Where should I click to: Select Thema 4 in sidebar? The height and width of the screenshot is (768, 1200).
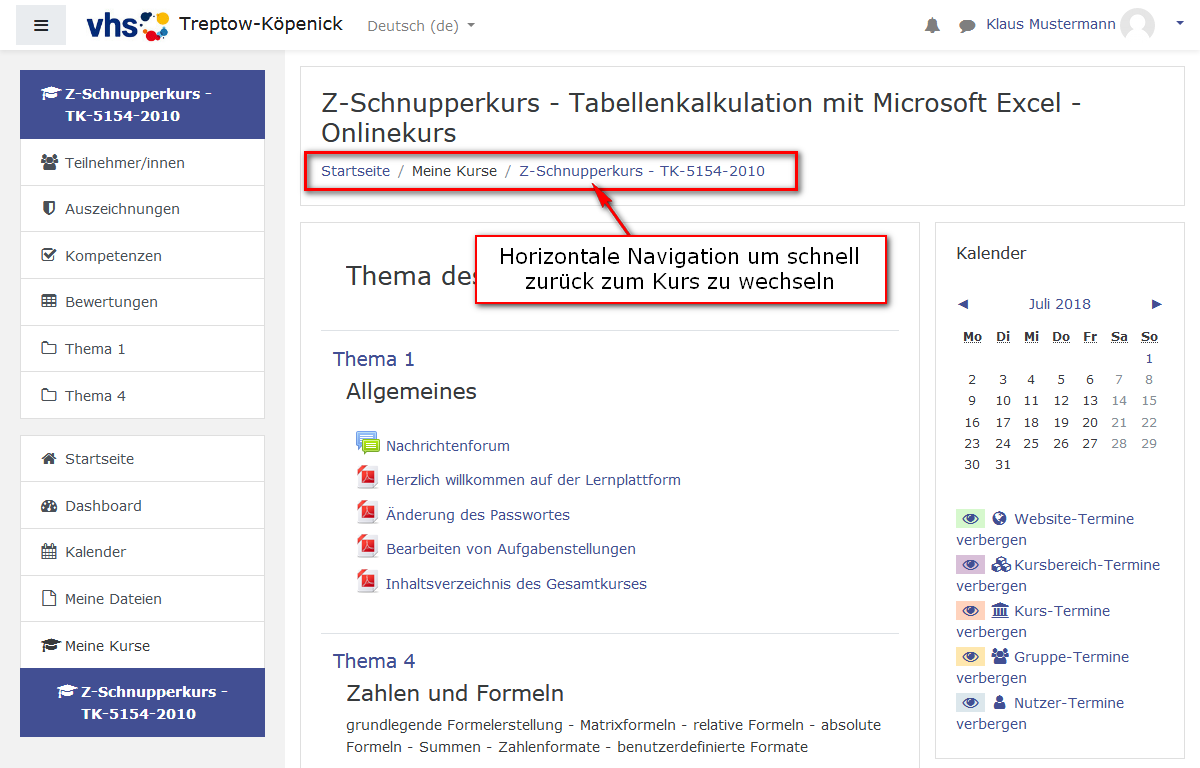[142, 395]
